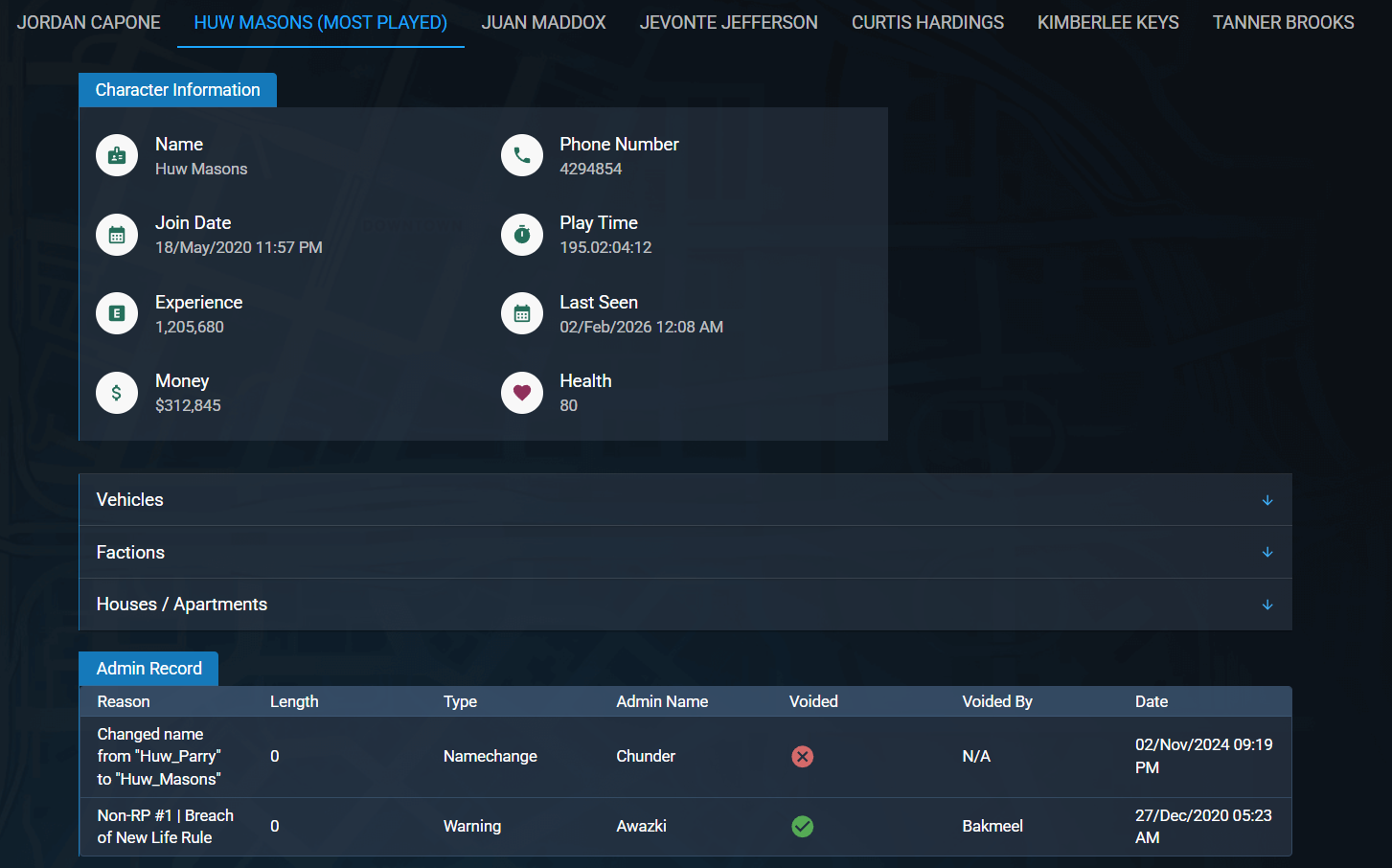This screenshot has width=1392, height=868.
Task: Click play time value 195.02:04:12
Action: [605, 247]
